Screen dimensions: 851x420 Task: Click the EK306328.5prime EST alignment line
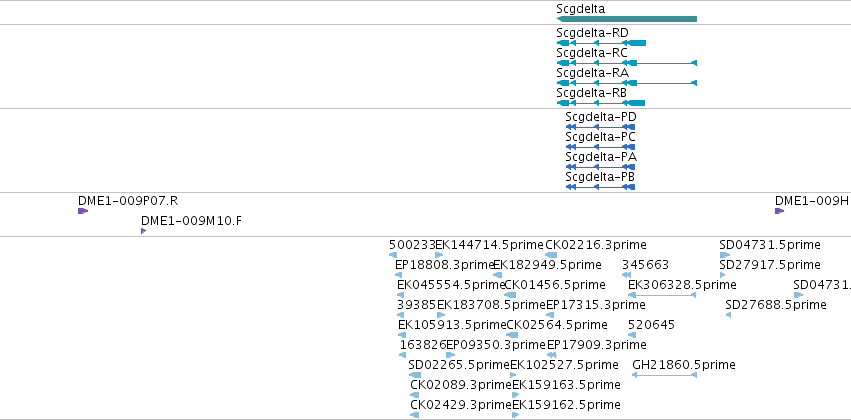click(662, 295)
